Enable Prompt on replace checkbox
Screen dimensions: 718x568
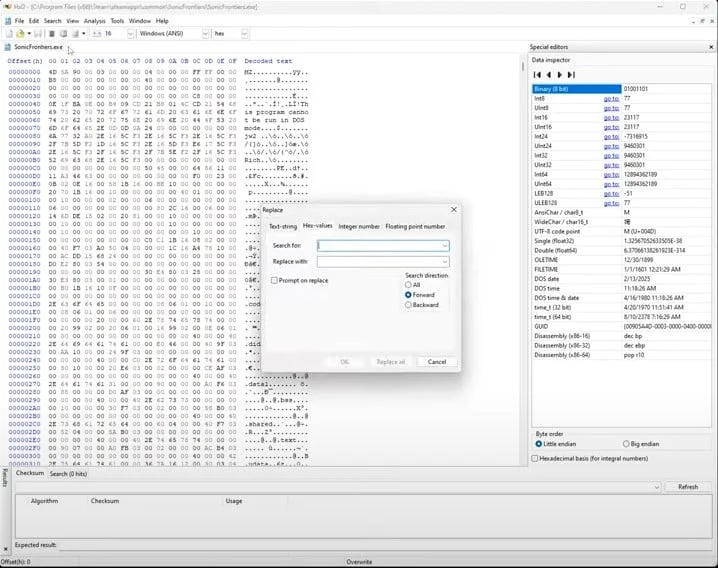pyautogui.click(x=275, y=280)
